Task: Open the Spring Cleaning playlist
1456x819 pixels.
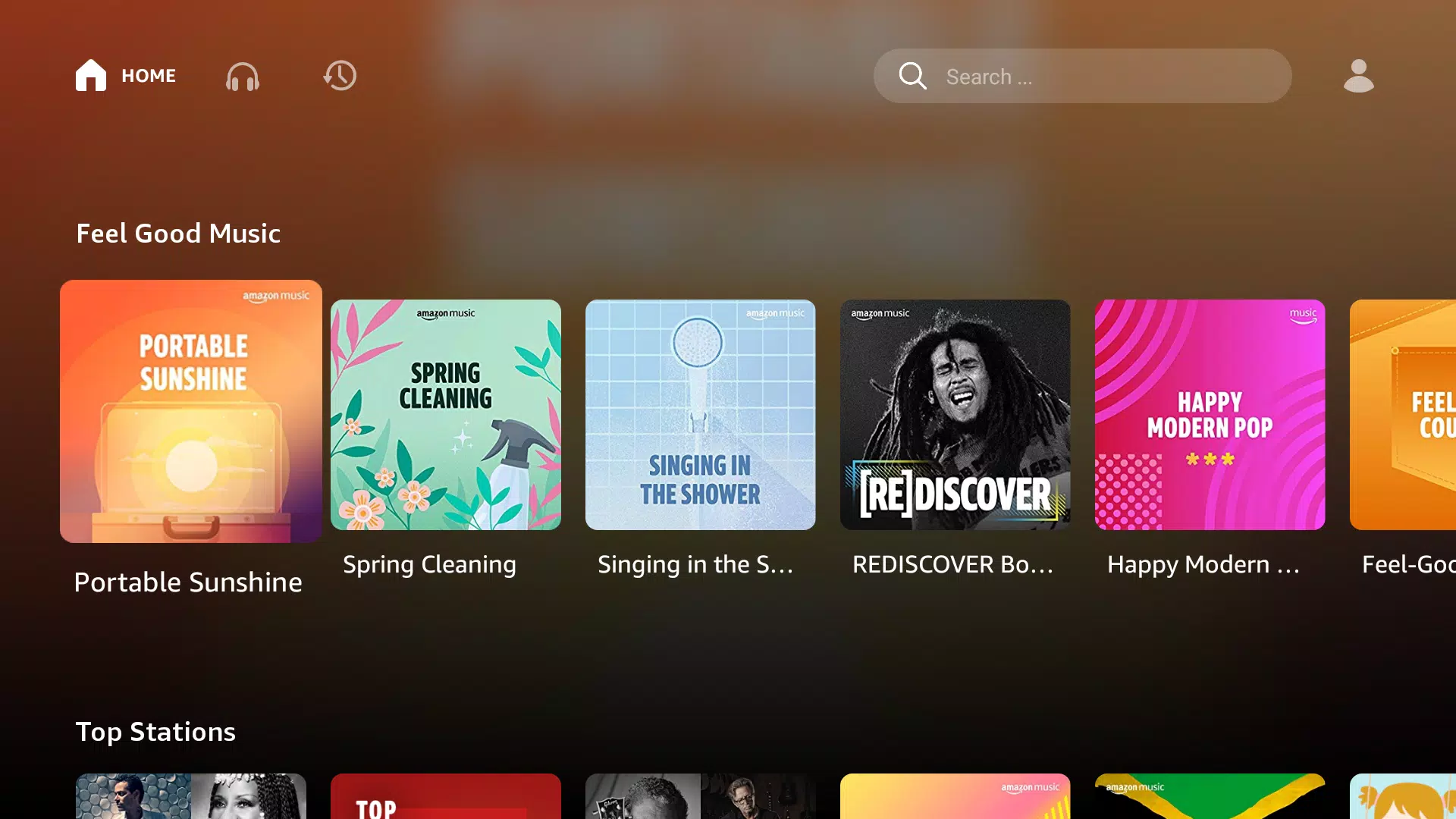Action: pos(446,414)
